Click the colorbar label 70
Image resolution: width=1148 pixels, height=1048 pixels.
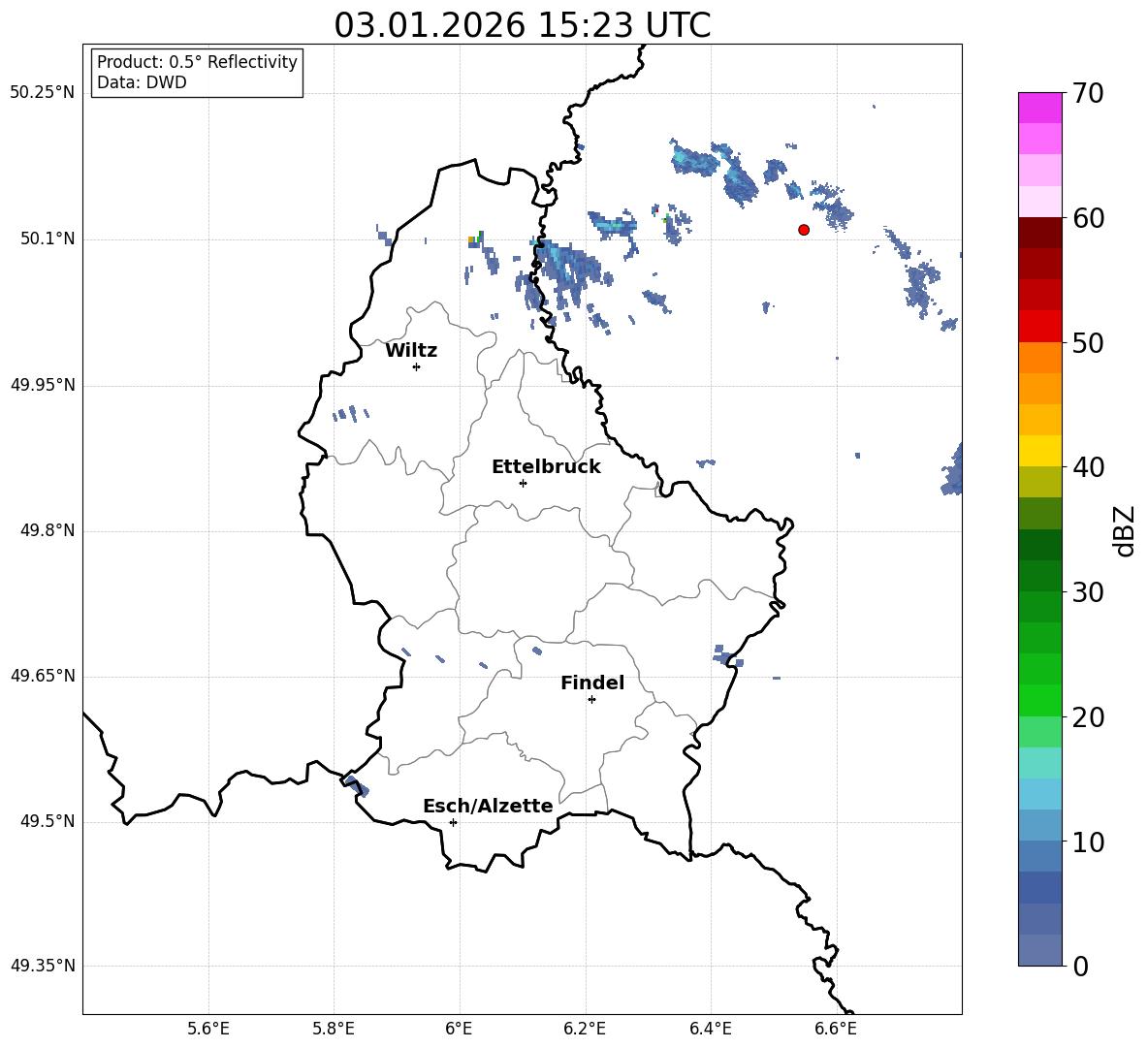coord(1088,93)
